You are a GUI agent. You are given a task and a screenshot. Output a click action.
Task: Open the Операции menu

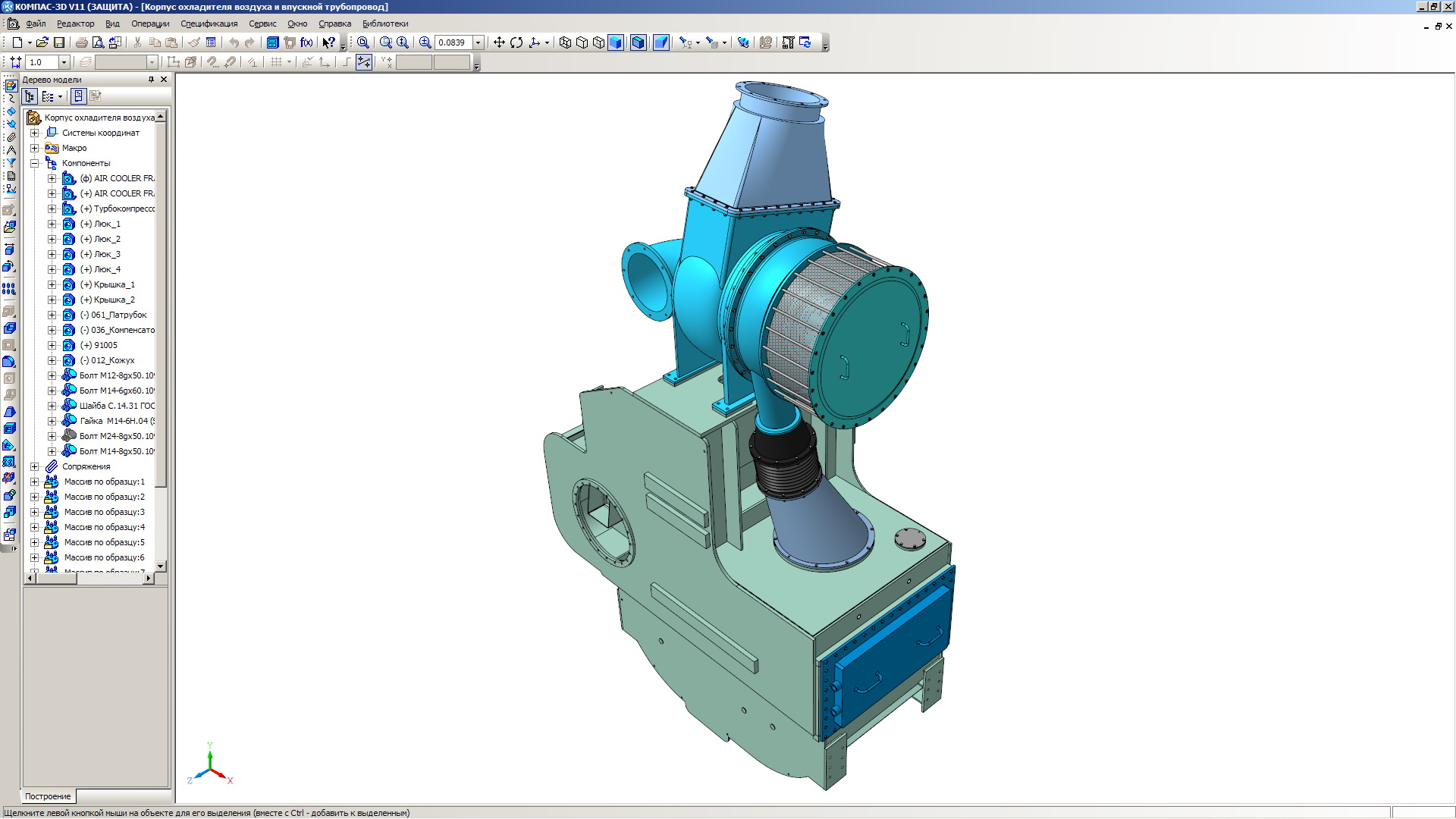[x=150, y=24]
